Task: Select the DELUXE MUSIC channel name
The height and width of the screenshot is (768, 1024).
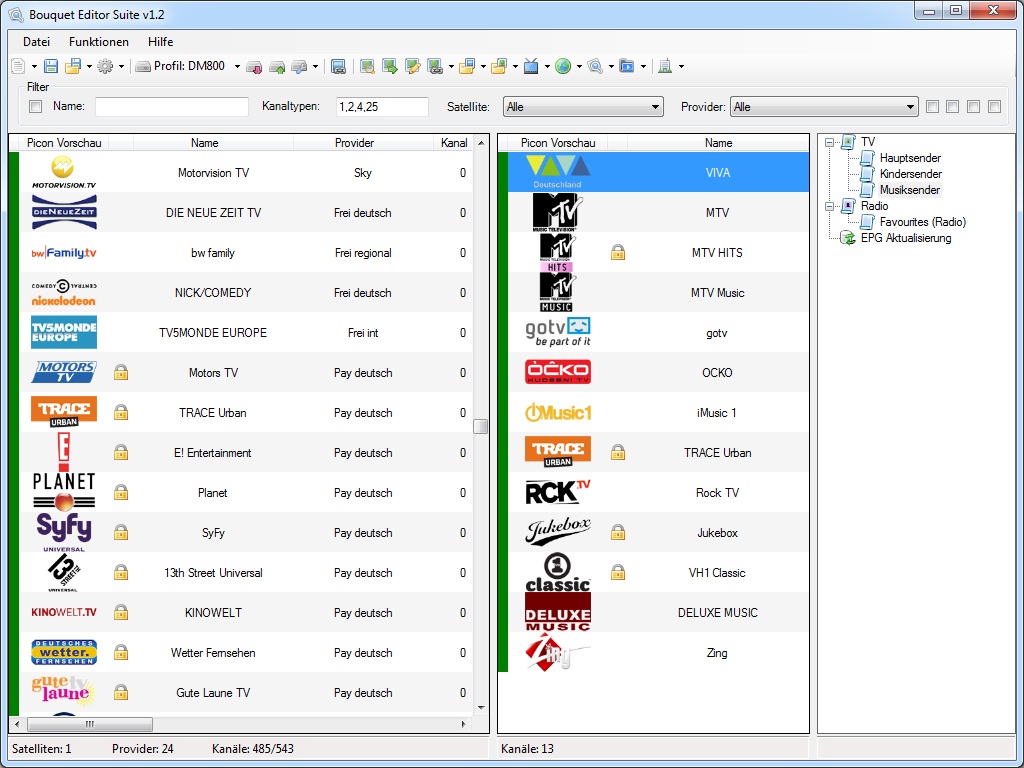Action: pos(718,613)
